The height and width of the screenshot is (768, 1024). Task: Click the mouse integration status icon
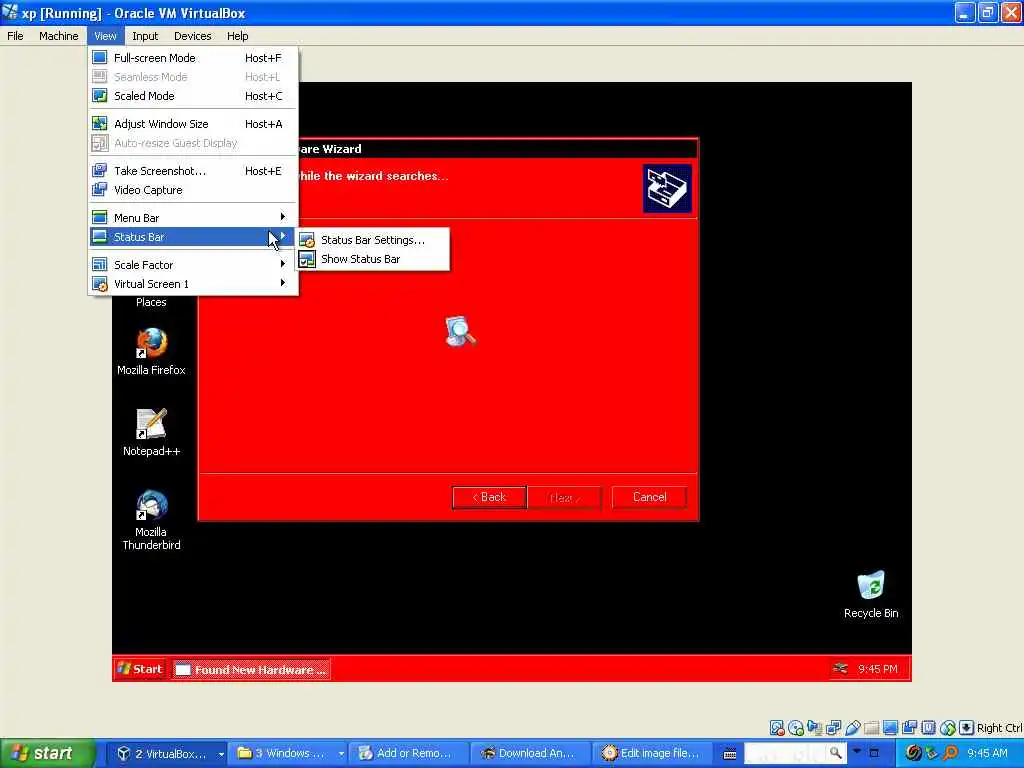(x=948, y=728)
